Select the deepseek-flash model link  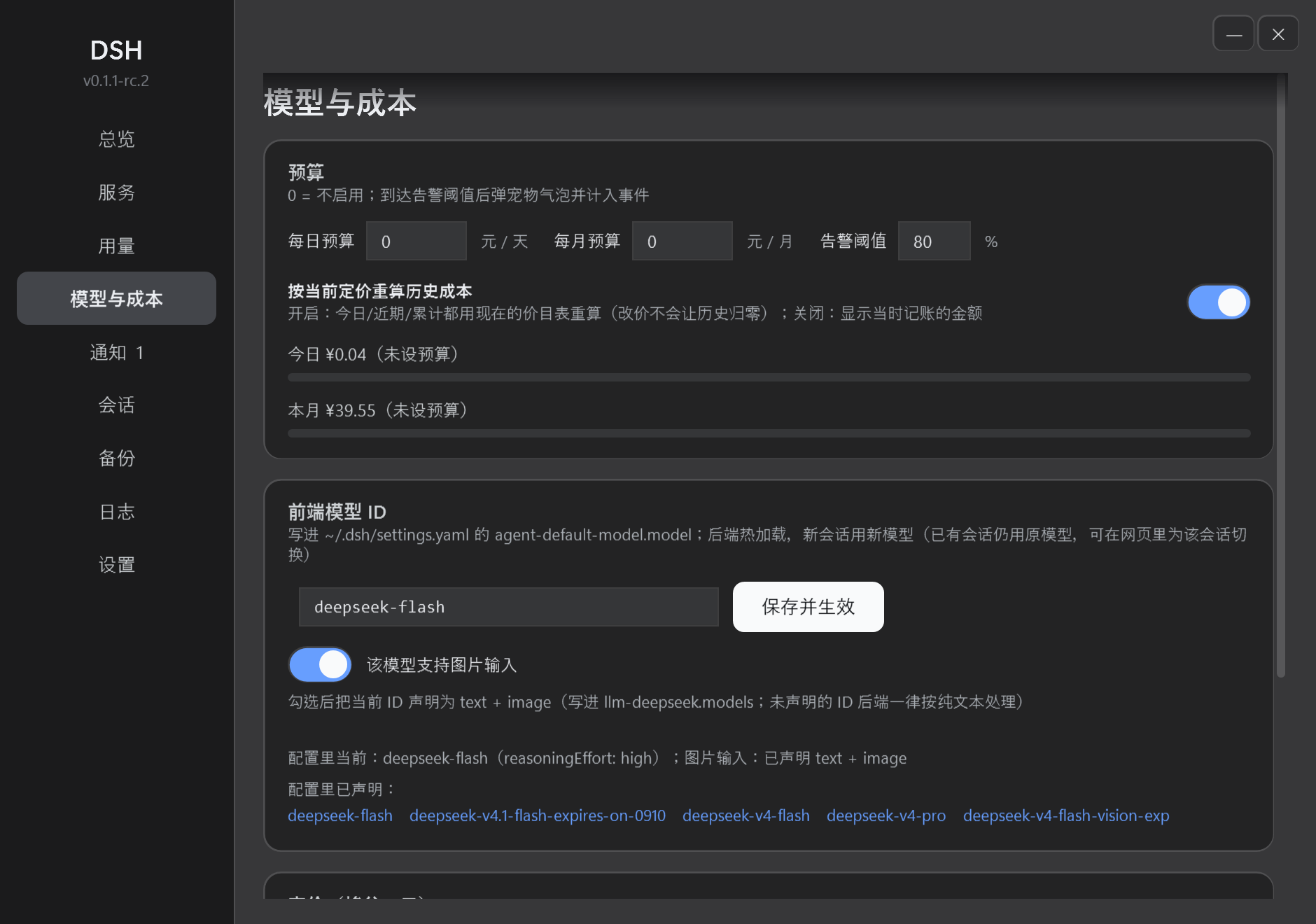pos(340,816)
